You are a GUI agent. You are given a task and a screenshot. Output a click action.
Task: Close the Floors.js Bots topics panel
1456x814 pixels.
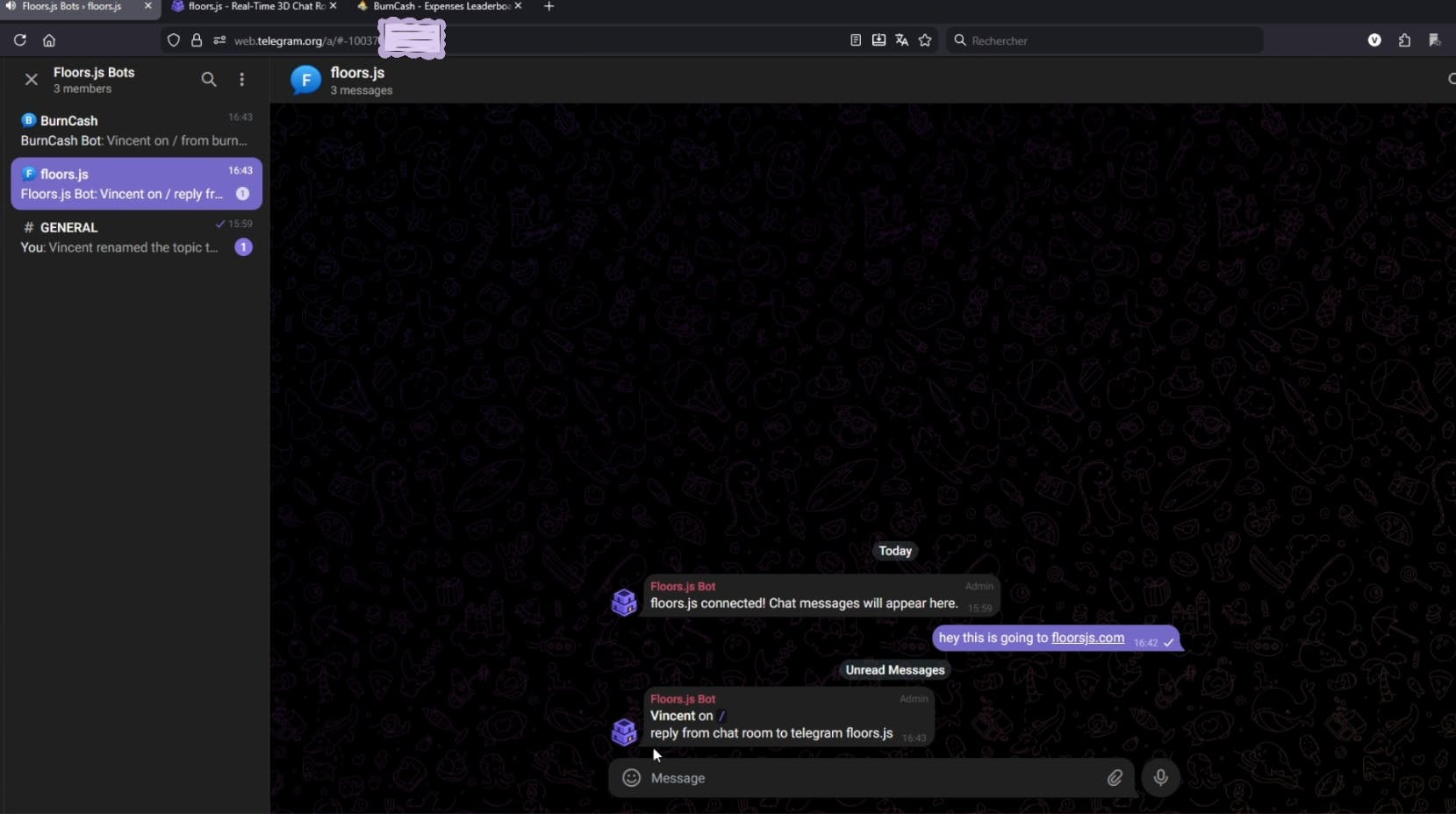pos(32,80)
